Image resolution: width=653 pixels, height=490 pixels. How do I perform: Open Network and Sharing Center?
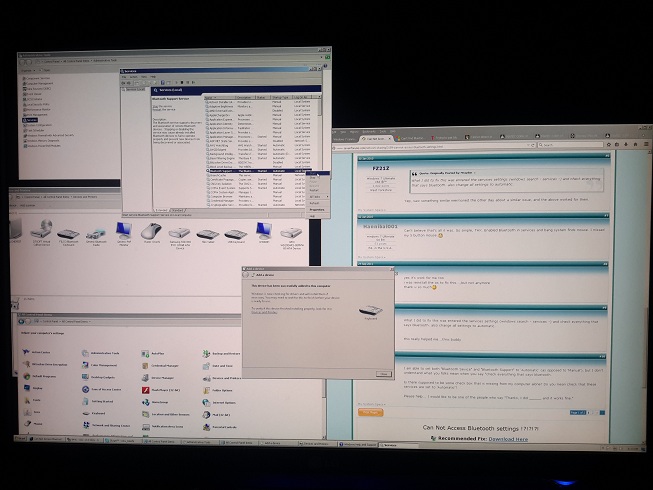click(106, 425)
